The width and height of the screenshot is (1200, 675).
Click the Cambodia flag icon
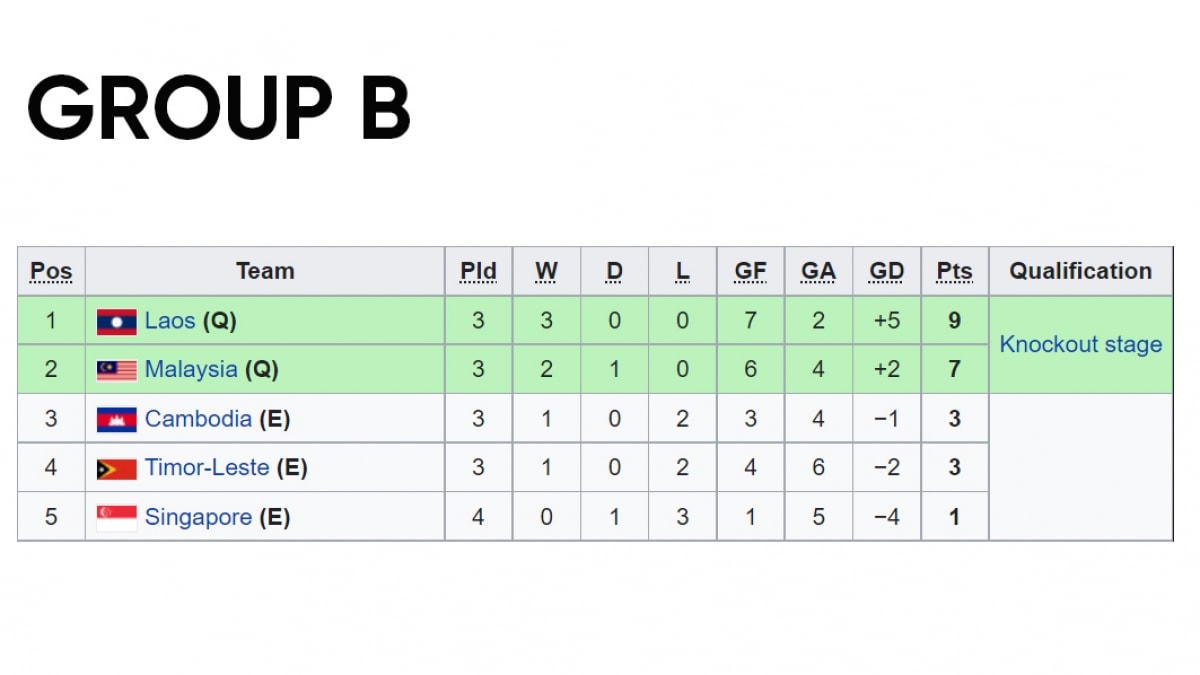pos(116,420)
